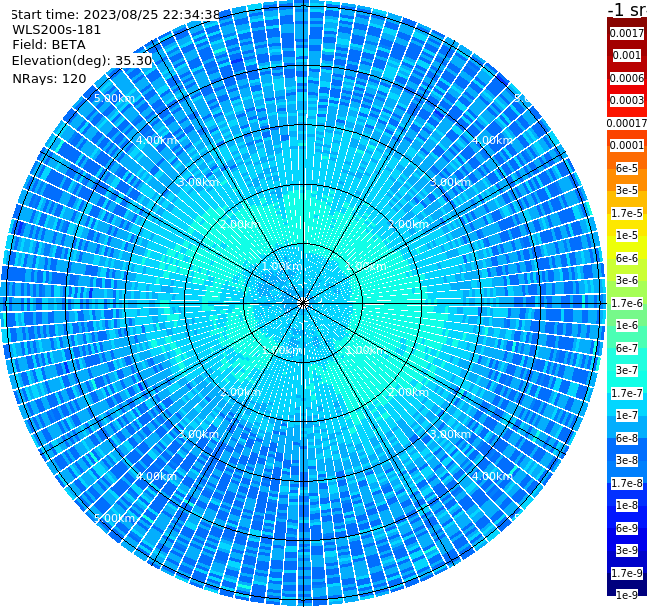Screen dimensions: 647x607
Task: Click the 0.0017 colorbar label
Action: click(627, 33)
